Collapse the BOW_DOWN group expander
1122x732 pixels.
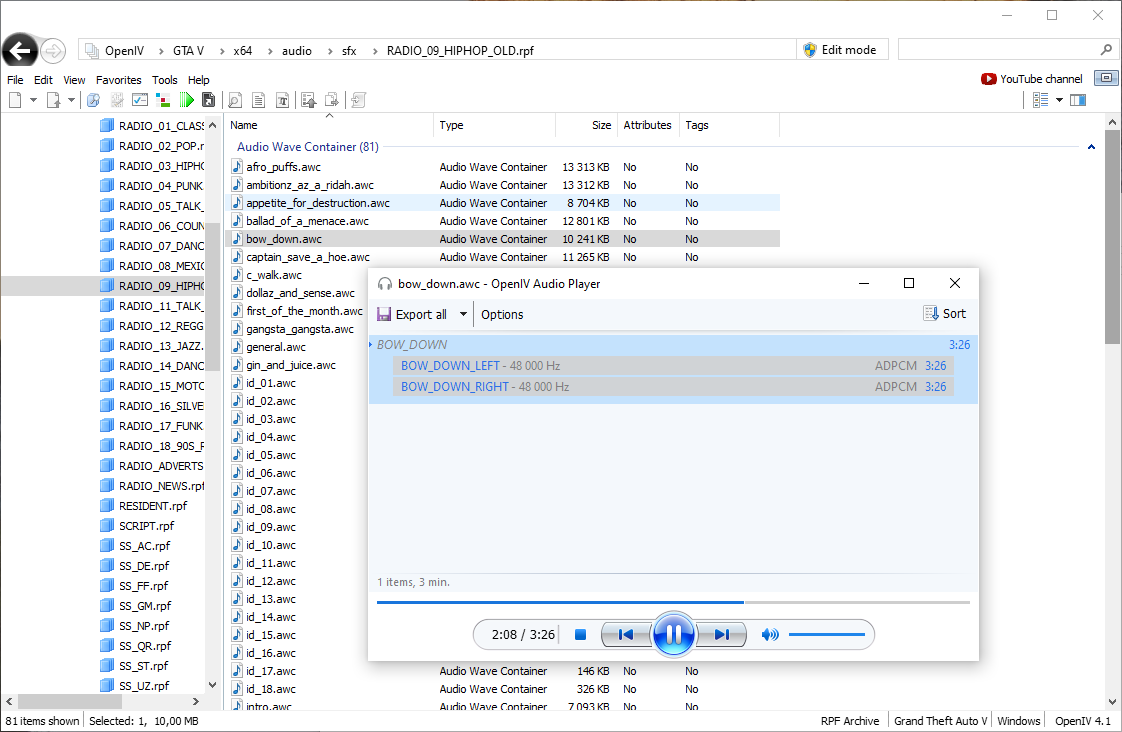pyautogui.click(x=371, y=344)
